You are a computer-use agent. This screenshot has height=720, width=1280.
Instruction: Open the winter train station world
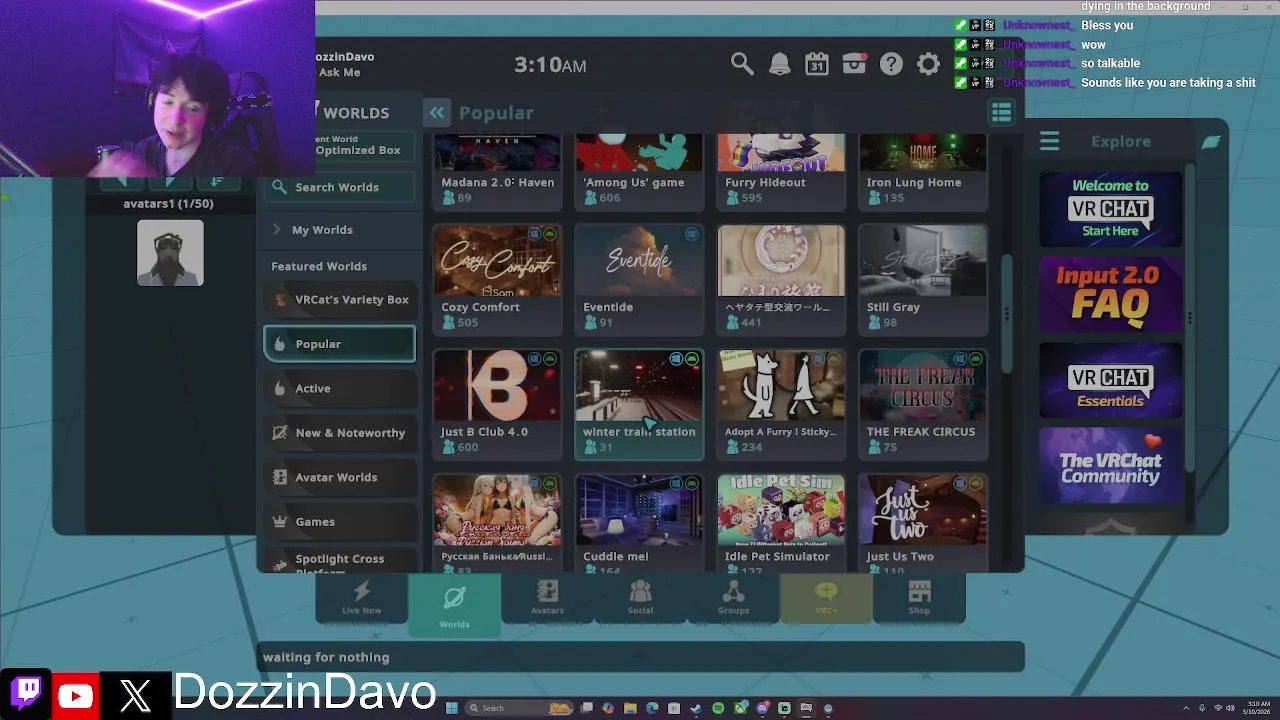pyautogui.click(x=639, y=404)
